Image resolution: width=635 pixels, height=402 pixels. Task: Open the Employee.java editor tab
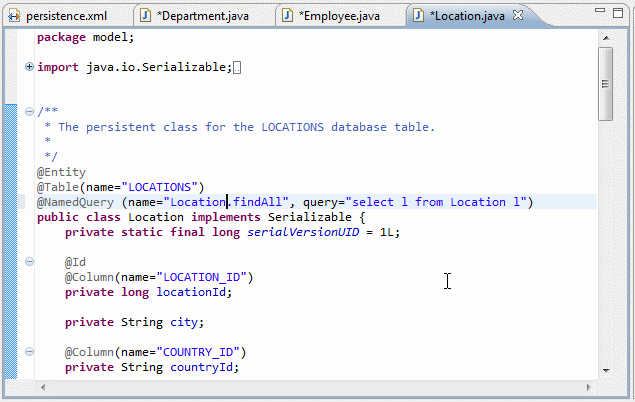[339, 16]
